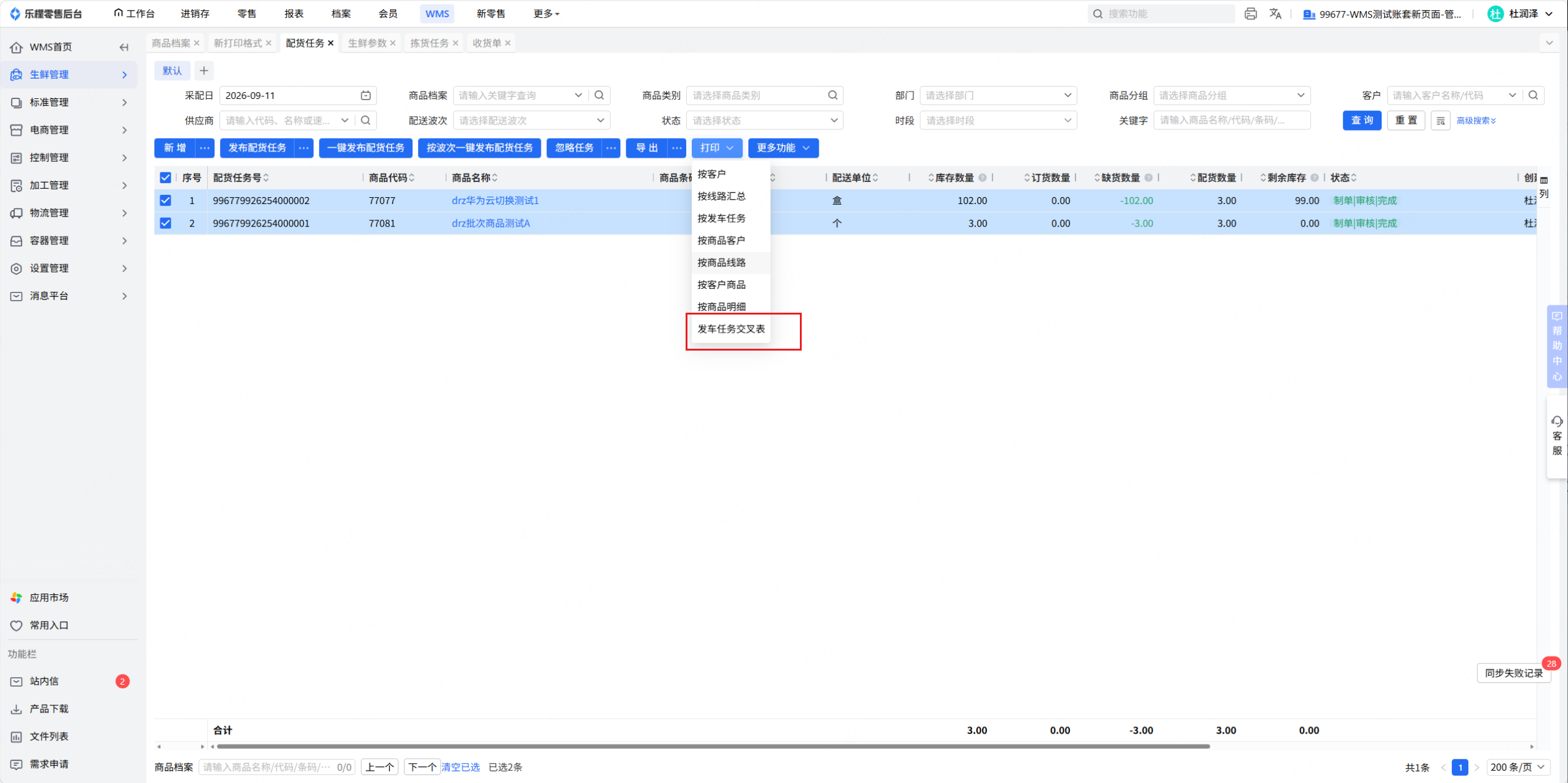
Task: Uncheck row 2 checkbox for drz批次商品测试A
Action: 166,223
